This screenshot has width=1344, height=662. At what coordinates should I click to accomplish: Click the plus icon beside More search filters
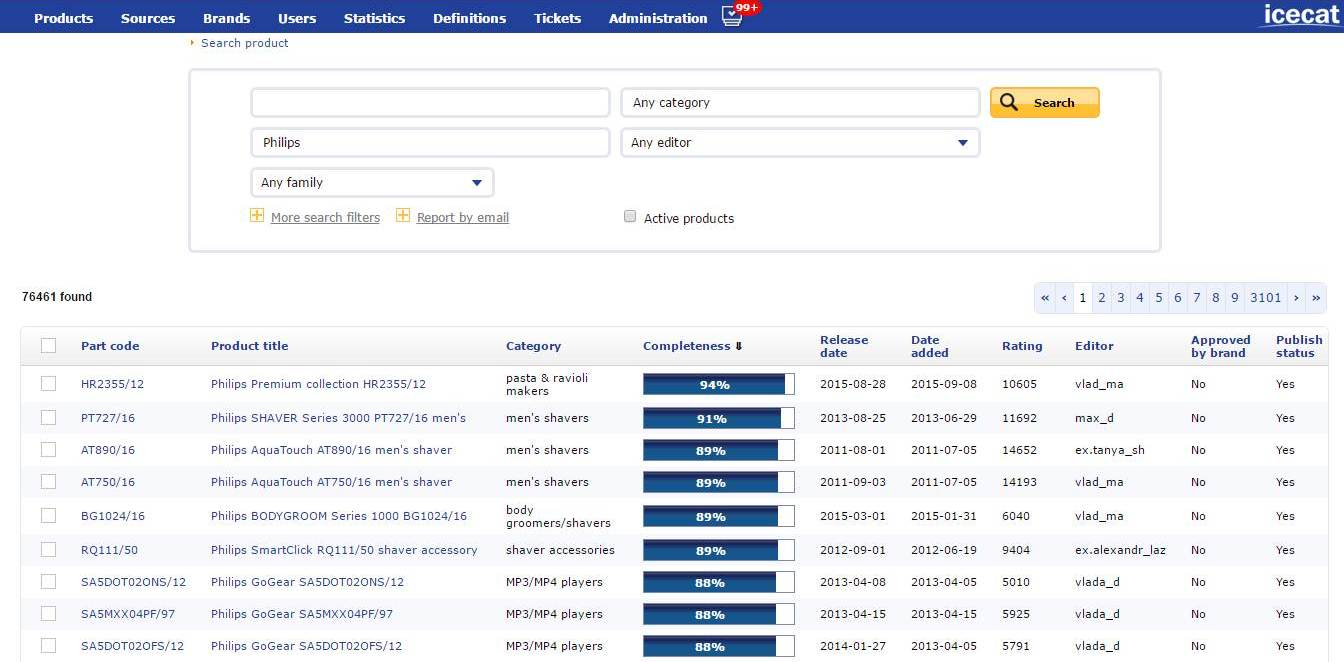click(257, 216)
